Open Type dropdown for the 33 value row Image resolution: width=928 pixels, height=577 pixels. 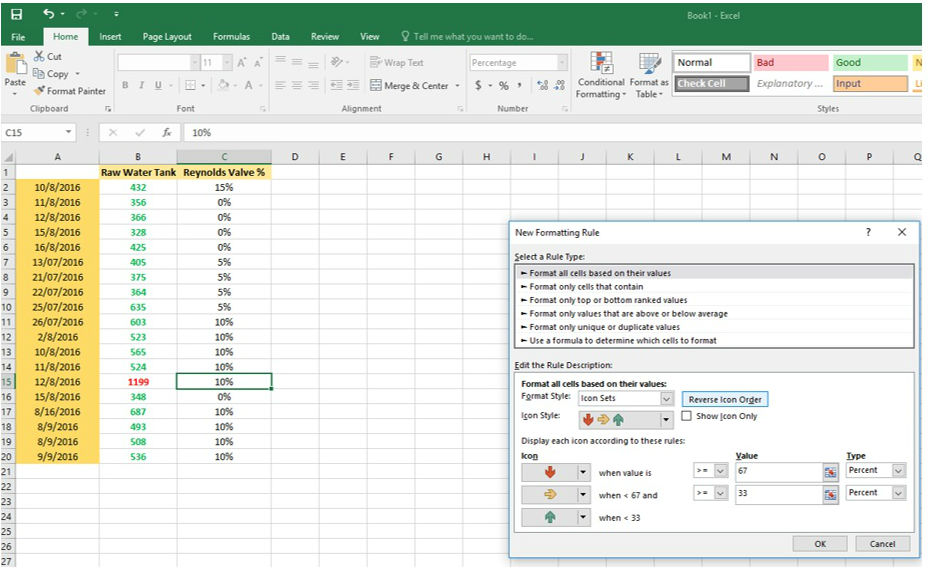point(898,493)
